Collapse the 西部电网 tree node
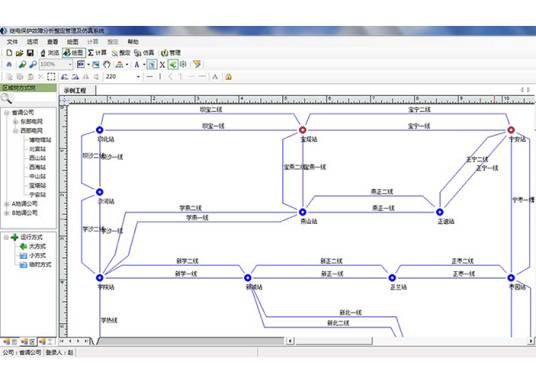 coord(15,131)
